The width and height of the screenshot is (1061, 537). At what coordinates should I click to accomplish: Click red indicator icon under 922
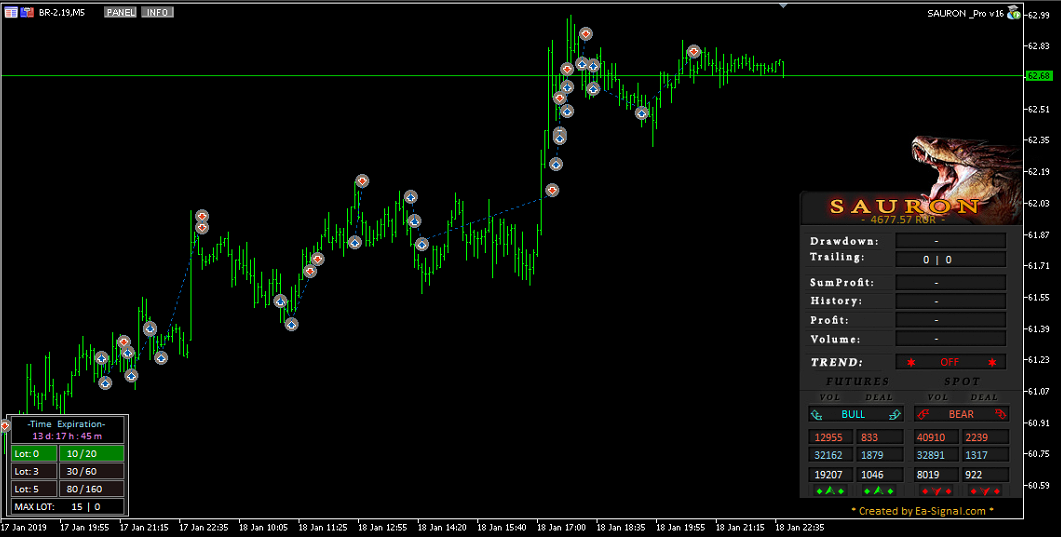coord(985,491)
